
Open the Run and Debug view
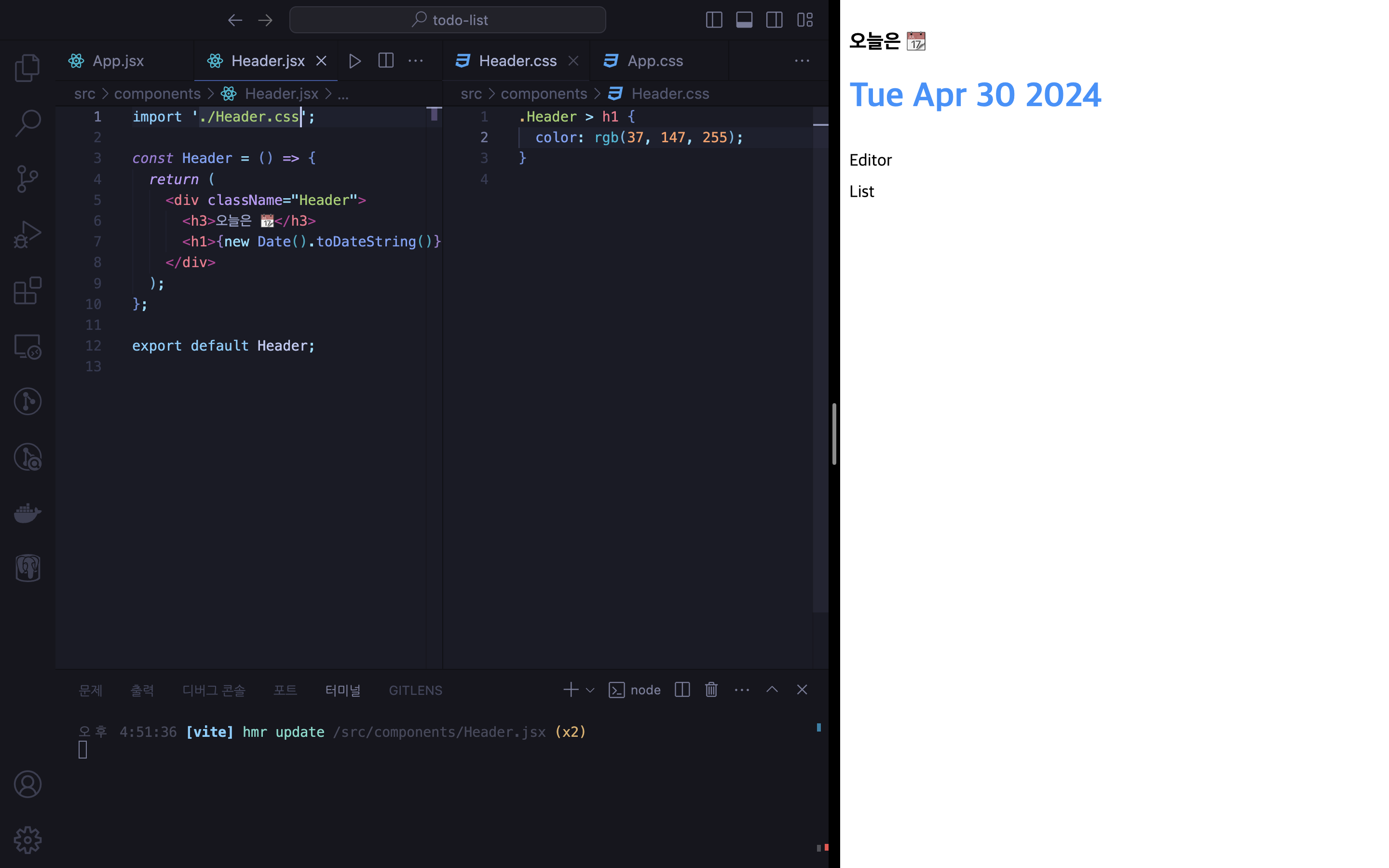(27, 234)
